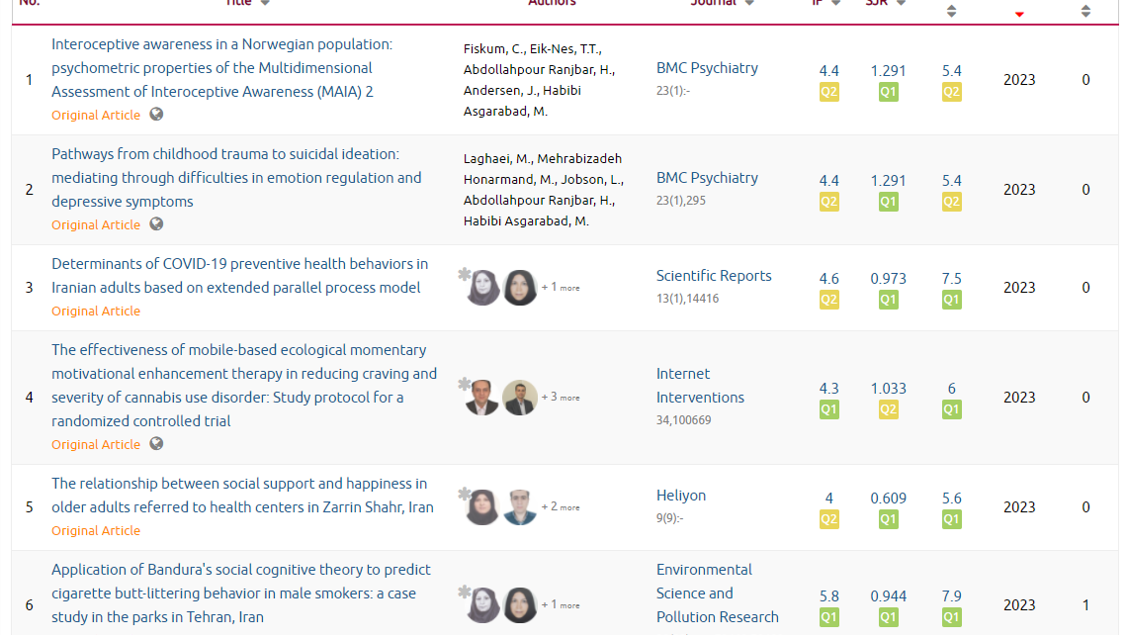
Task: Open BMC Psychiatry journal link in first row
Action: tap(707, 68)
